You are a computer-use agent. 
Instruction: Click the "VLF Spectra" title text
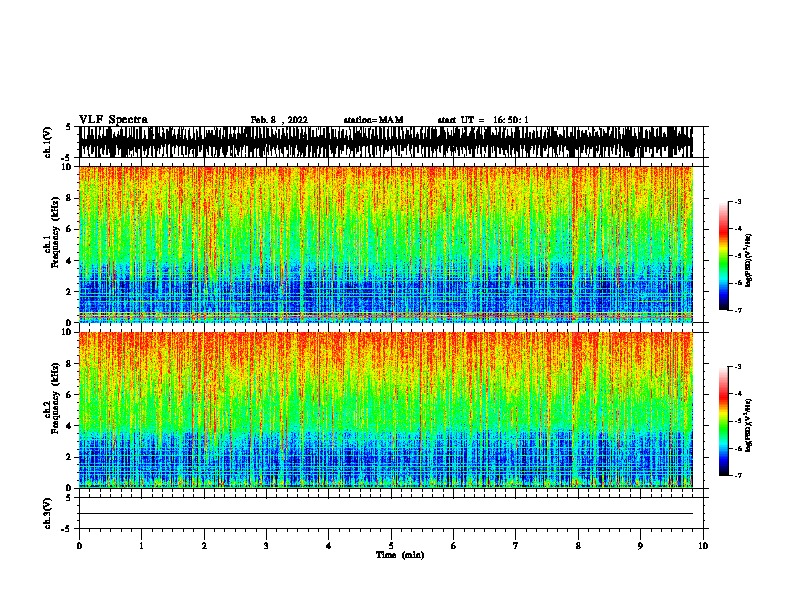113,119
